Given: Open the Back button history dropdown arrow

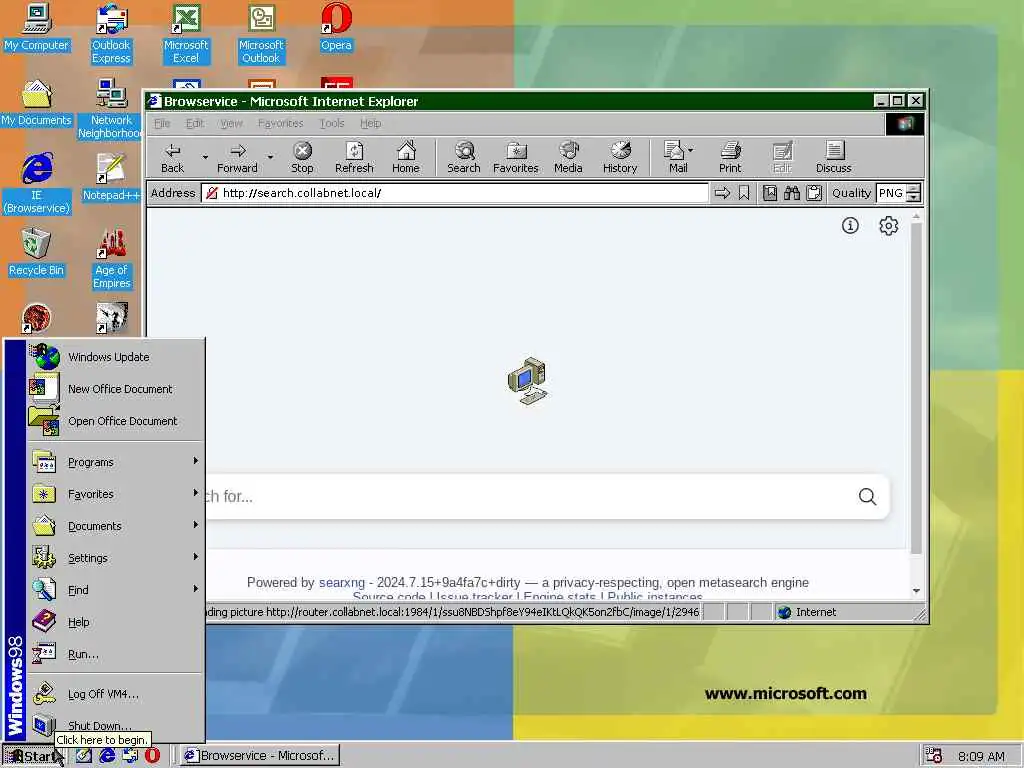Looking at the screenshot, I should click(205, 157).
